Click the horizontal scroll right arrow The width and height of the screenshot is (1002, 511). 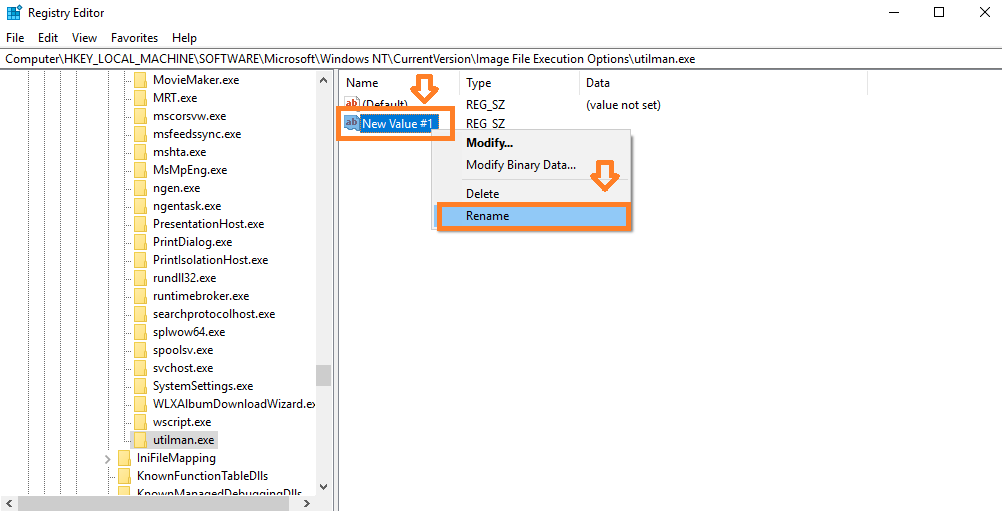307,503
